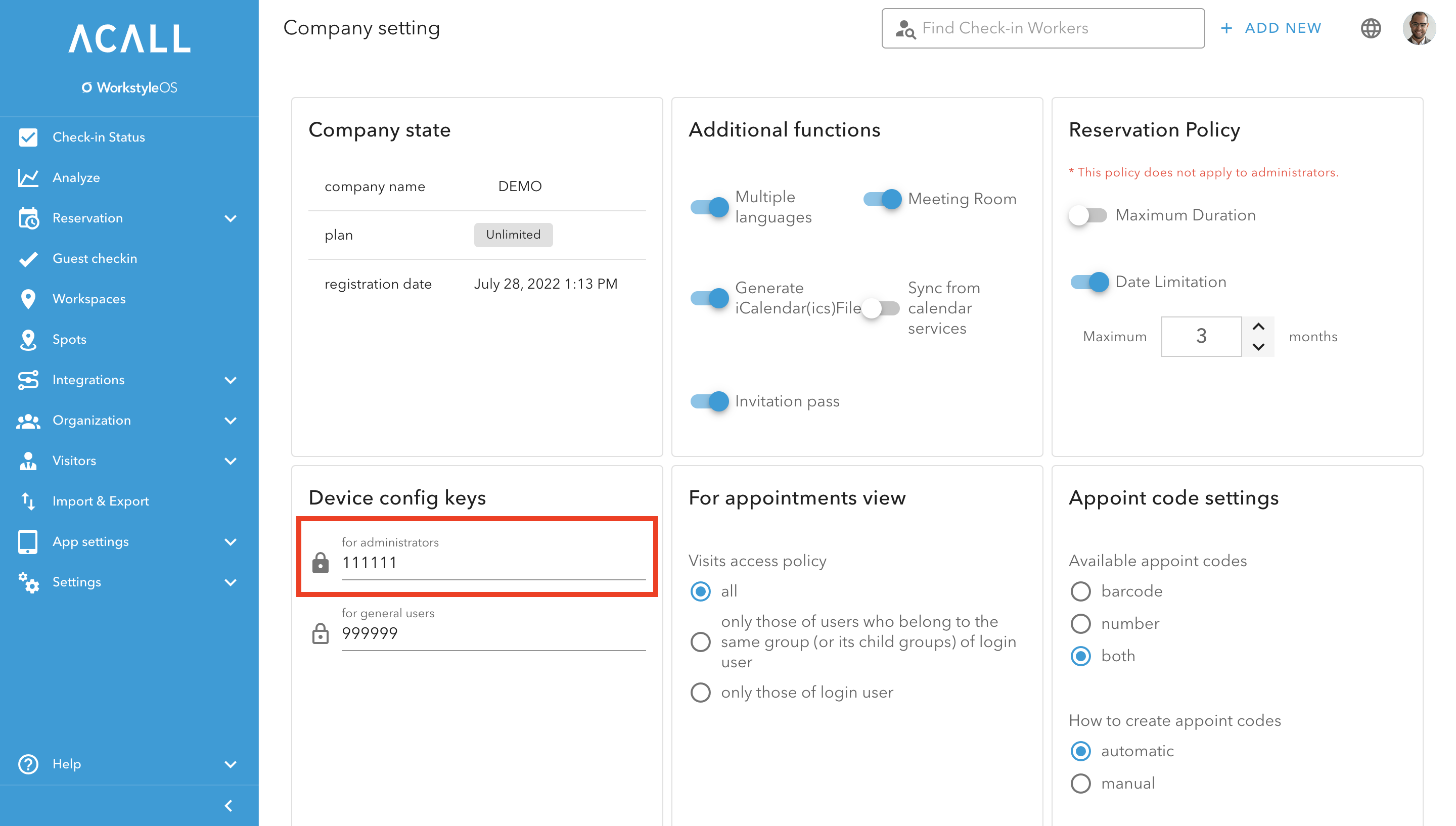Click the Import & Export icon

[28, 501]
